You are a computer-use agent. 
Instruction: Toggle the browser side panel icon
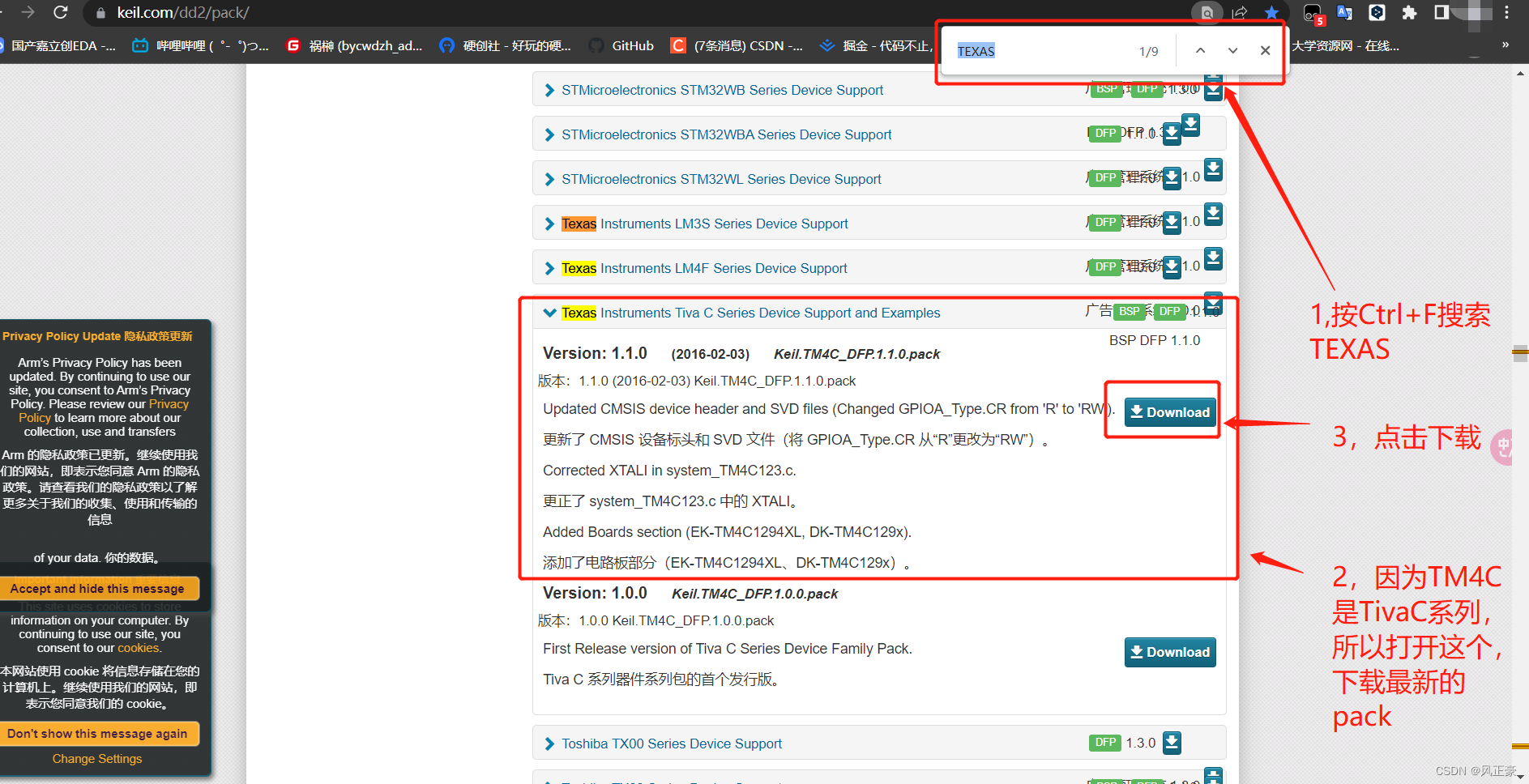[1441, 12]
